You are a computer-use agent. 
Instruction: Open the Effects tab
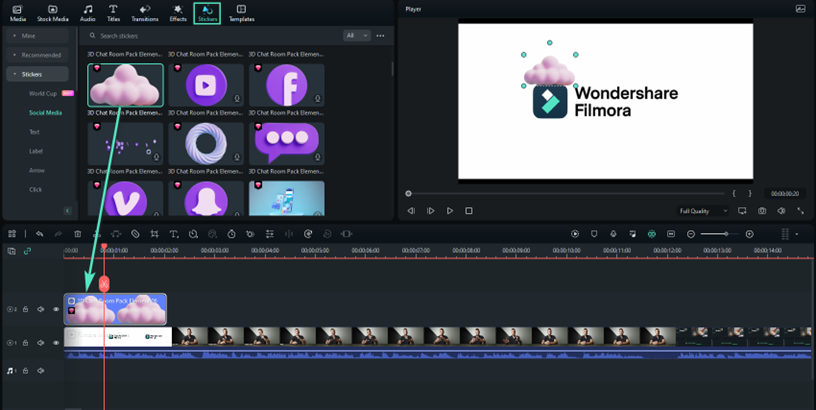[177, 13]
